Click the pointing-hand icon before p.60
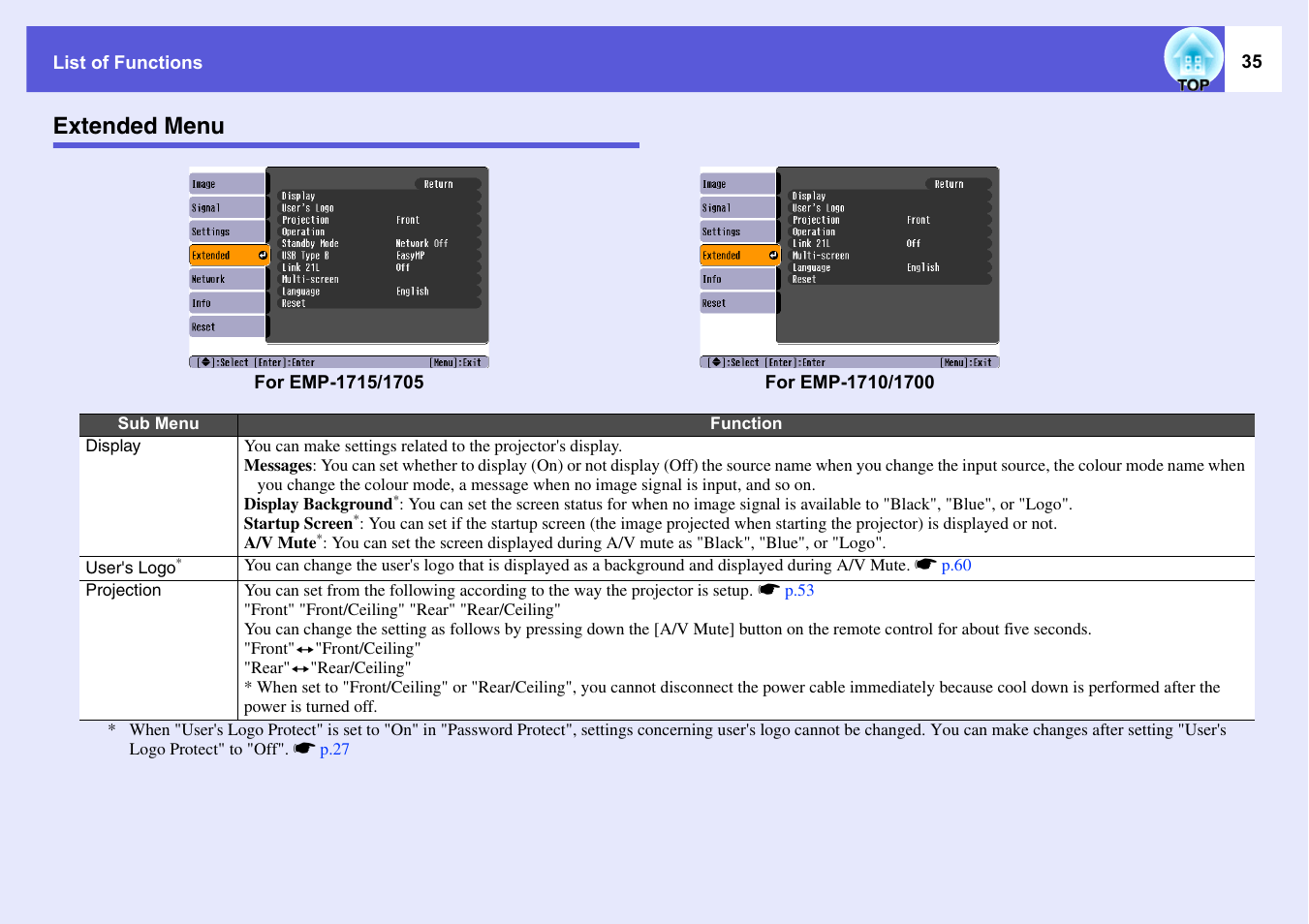The height and width of the screenshot is (924, 1309). coord(925,565)
